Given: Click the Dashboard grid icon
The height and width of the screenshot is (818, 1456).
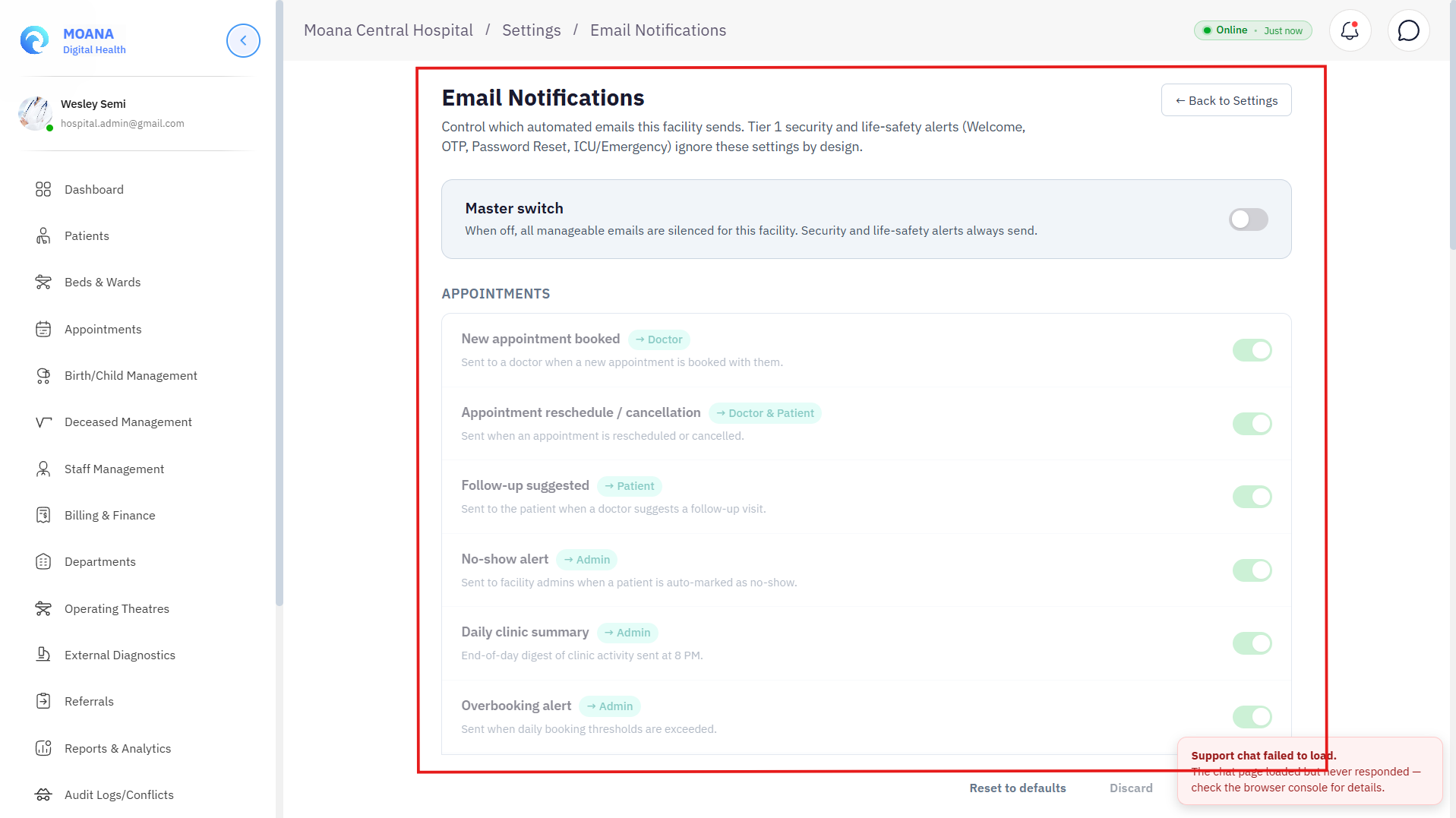Looking at the screenshot, I should tap(43, 189).
